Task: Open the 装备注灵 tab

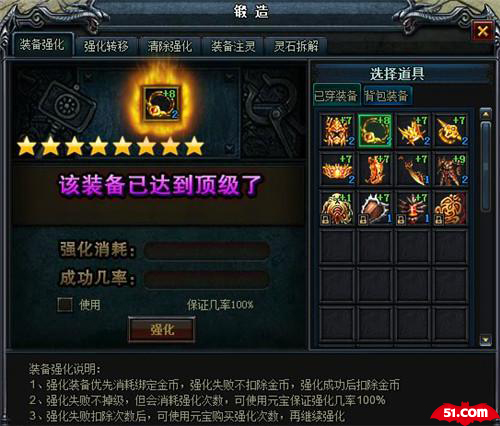Action: (233, 46)
